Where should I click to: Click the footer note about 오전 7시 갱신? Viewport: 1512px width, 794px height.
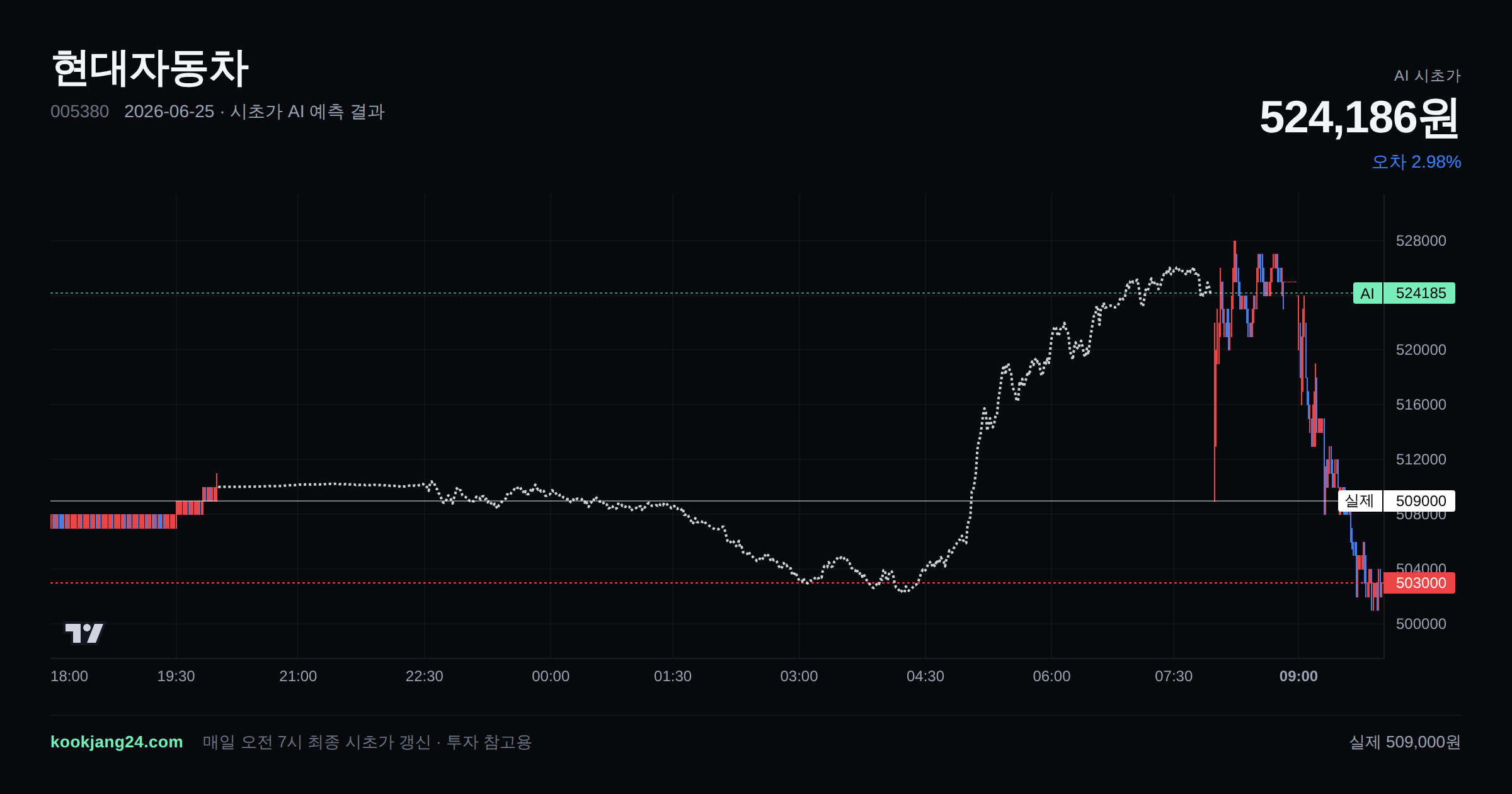(x=367, y=742)
